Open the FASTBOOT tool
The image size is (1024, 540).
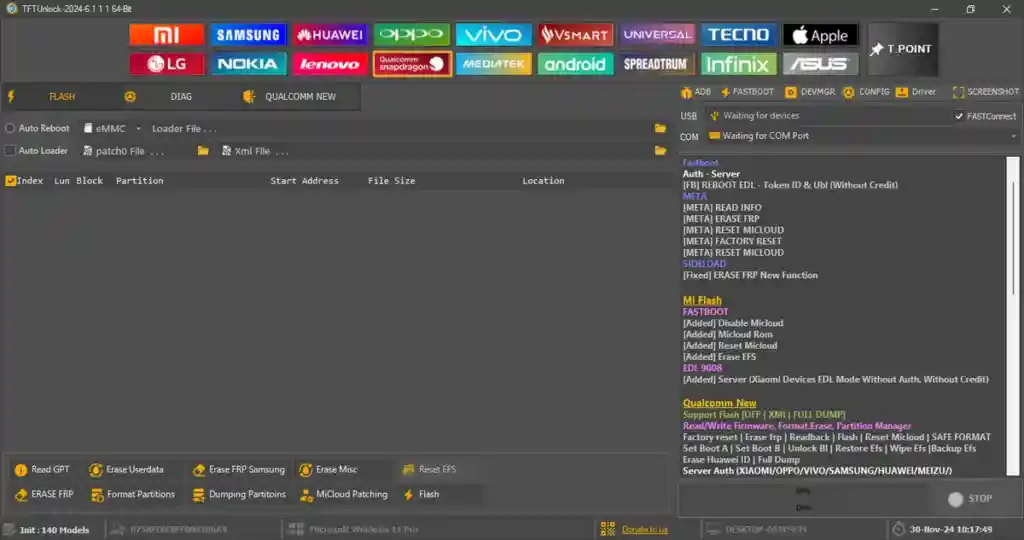747,92
